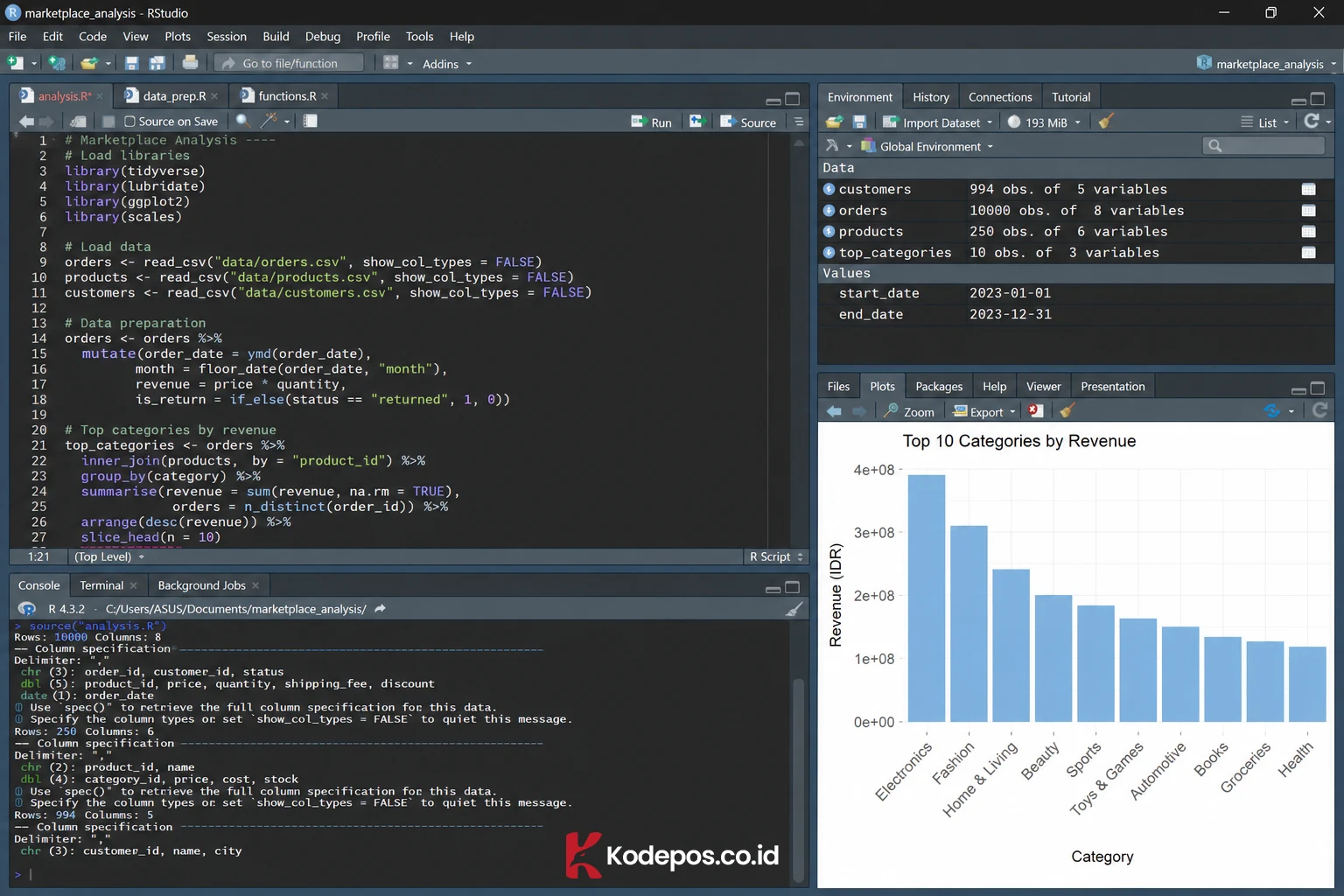This screenshot has height=896, width=1344.
Task: Click the Run button in editor
Action: pyautogui.click(x=652, y=122)
